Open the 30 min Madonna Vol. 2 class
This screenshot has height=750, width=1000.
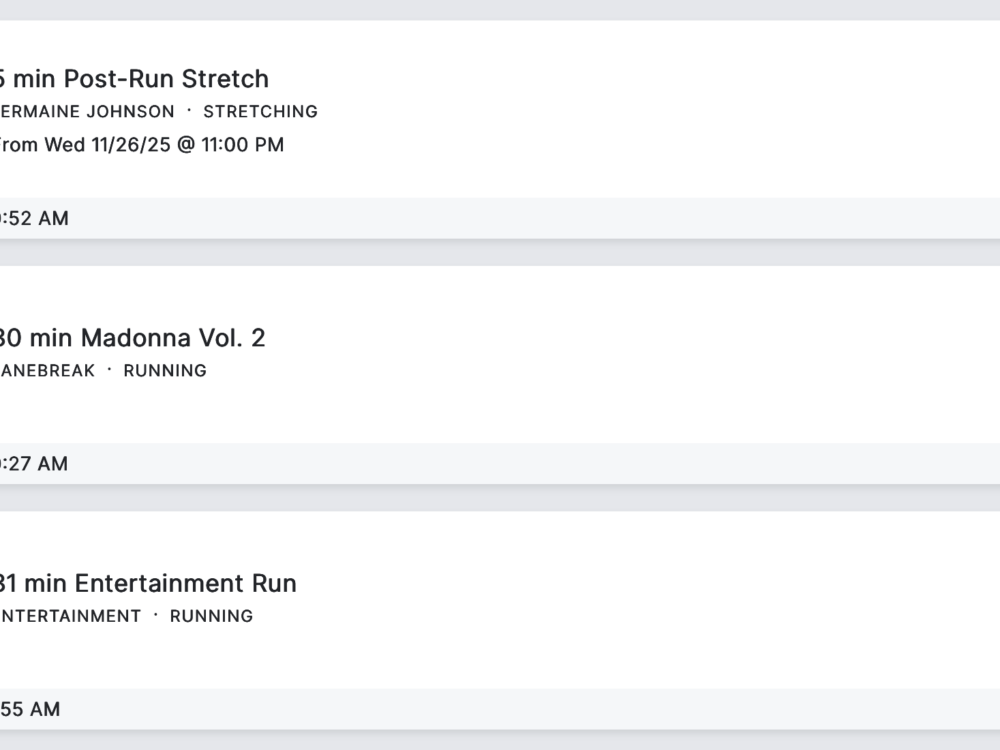click(132, 338)
